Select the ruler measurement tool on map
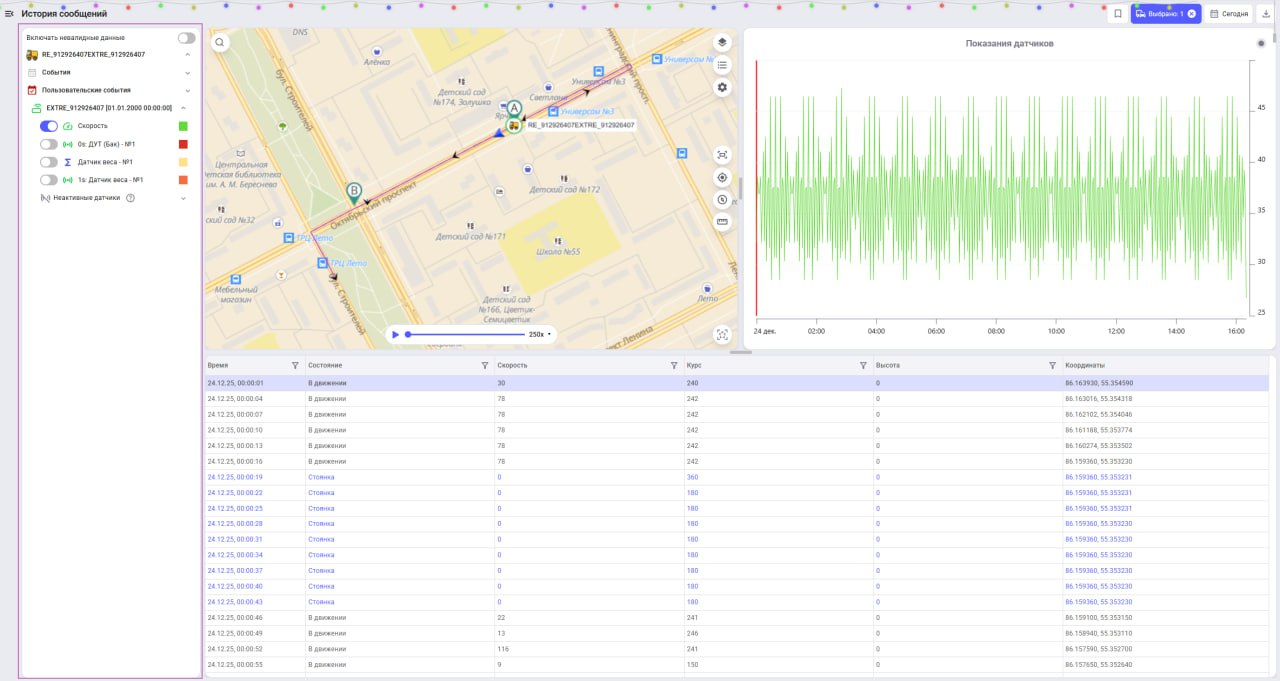 pyautogui.click(x=722, y=221)
